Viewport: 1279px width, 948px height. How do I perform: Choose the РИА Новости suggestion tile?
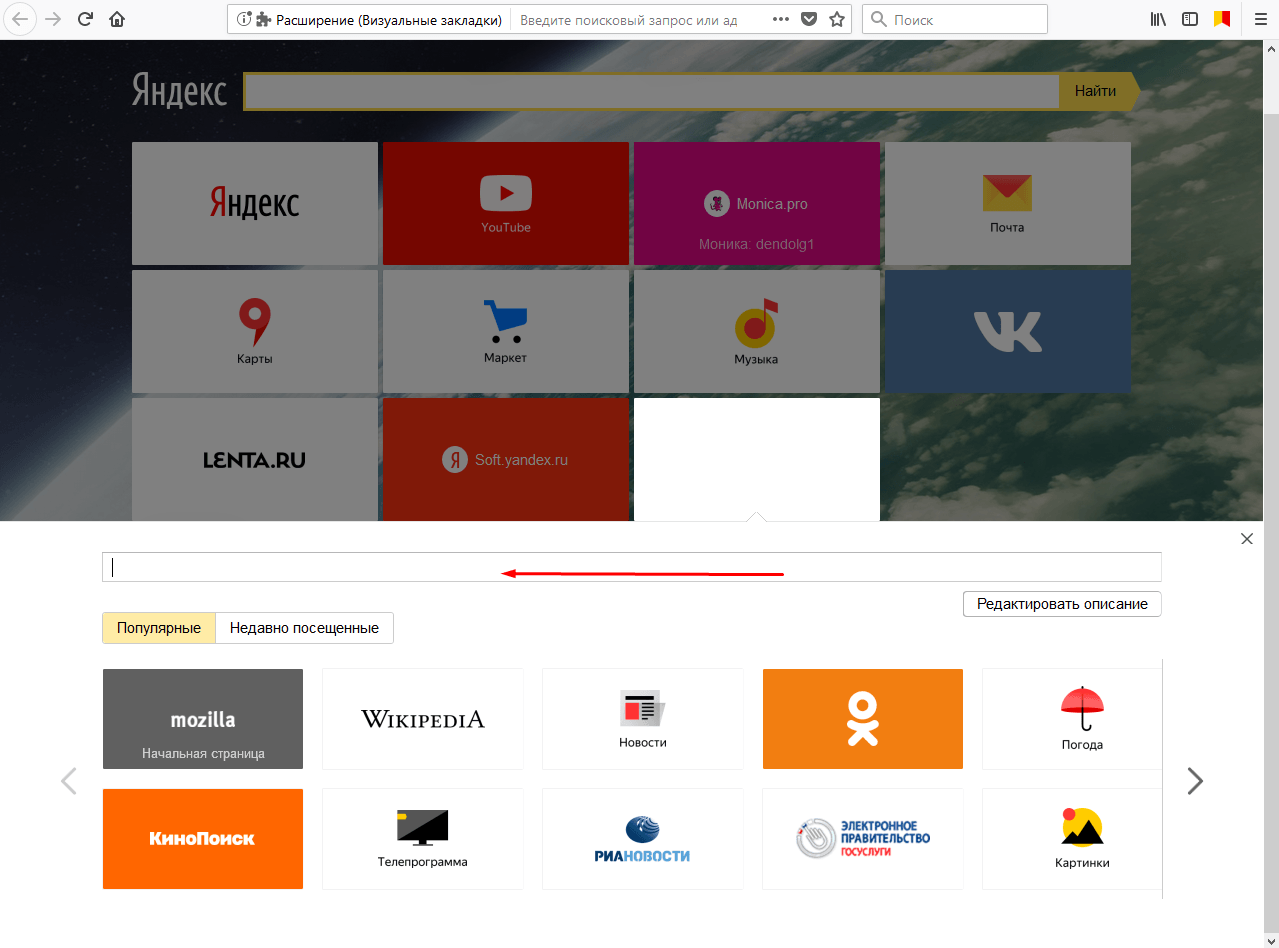pyautogui.click(x=643, y=839)
